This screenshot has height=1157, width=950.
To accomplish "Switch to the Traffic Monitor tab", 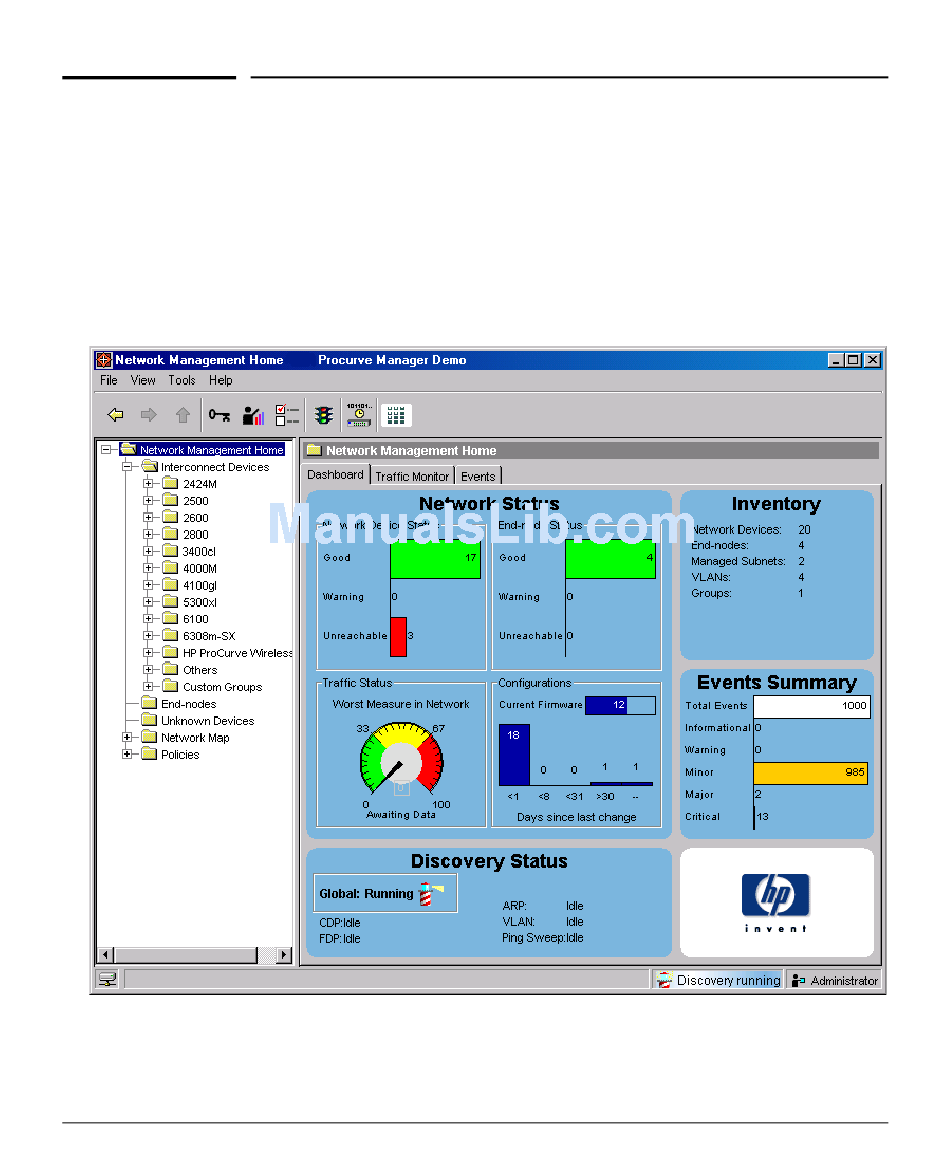I will (x=412, y=477).
